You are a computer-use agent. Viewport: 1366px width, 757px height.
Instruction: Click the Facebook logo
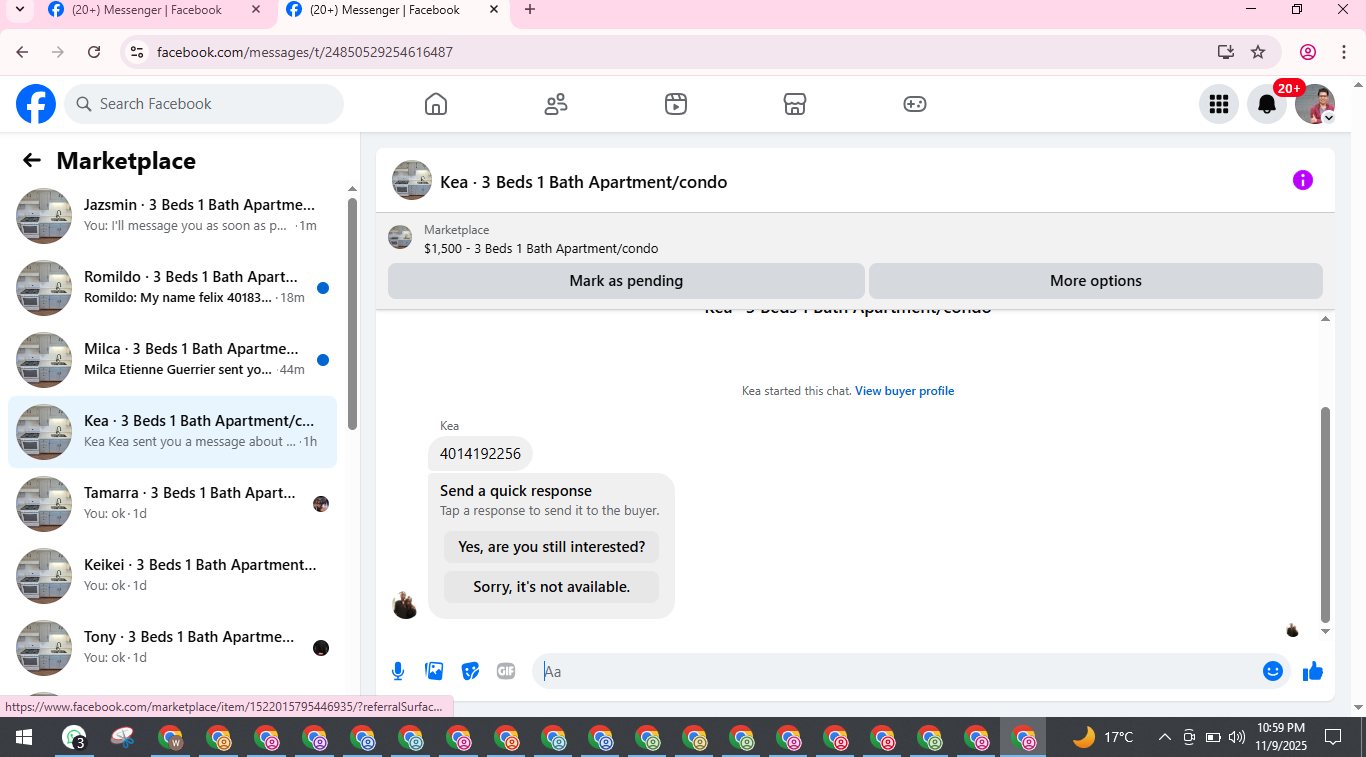36,104
